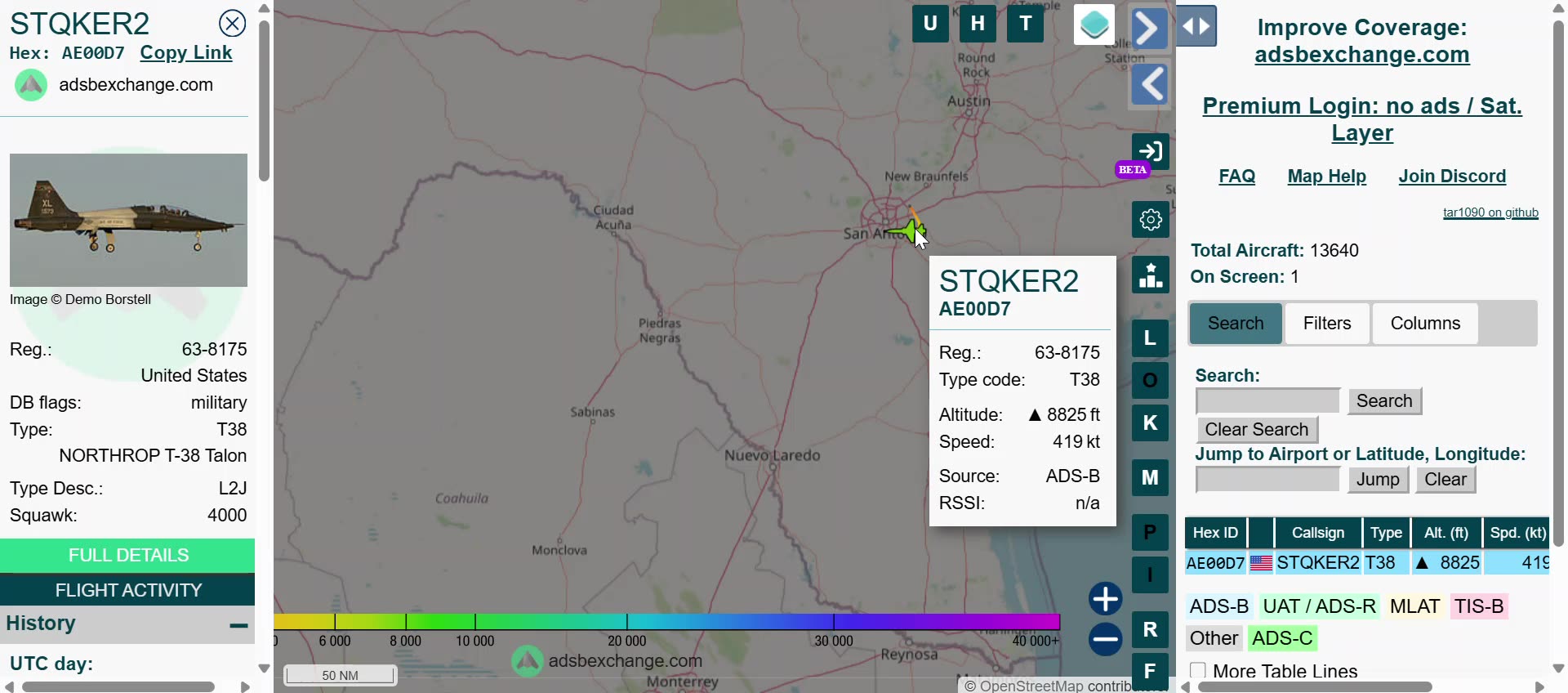This screenshot has width=1568, height=693.
Task: Click the adsbexchange logo in info panel
Action: pos(31,85)
